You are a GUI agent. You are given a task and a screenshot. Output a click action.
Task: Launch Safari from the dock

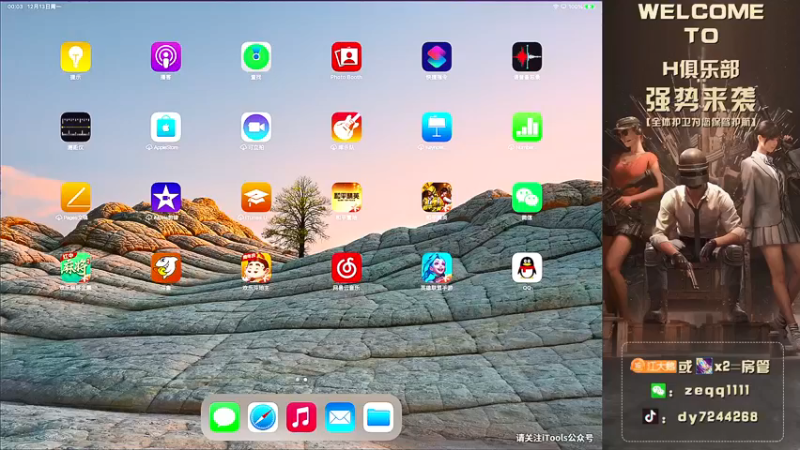coord(263,417)
